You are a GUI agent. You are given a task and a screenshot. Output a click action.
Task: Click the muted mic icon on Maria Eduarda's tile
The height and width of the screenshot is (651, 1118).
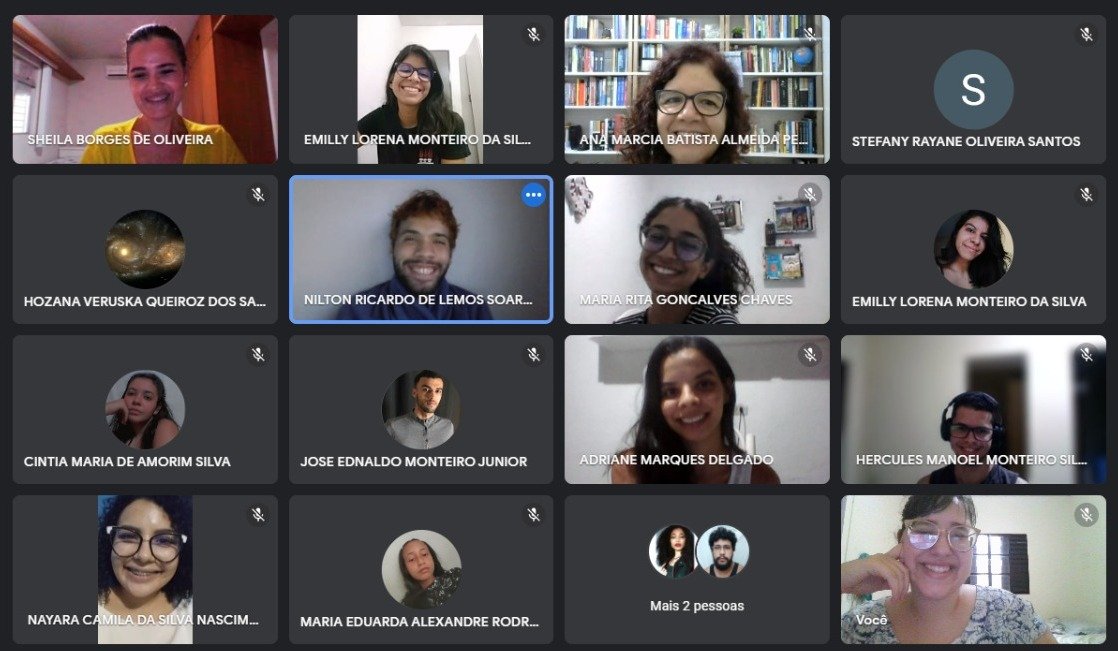coord(533,514)
